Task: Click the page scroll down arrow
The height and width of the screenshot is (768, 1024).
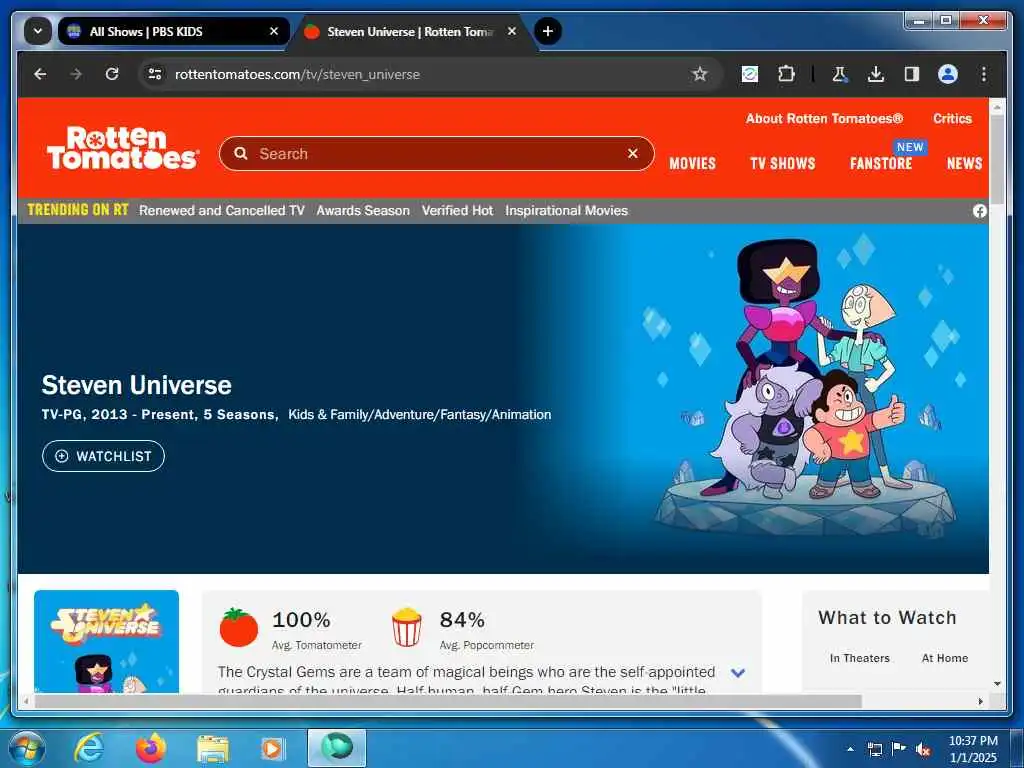Action: click(x=997, y=684)
